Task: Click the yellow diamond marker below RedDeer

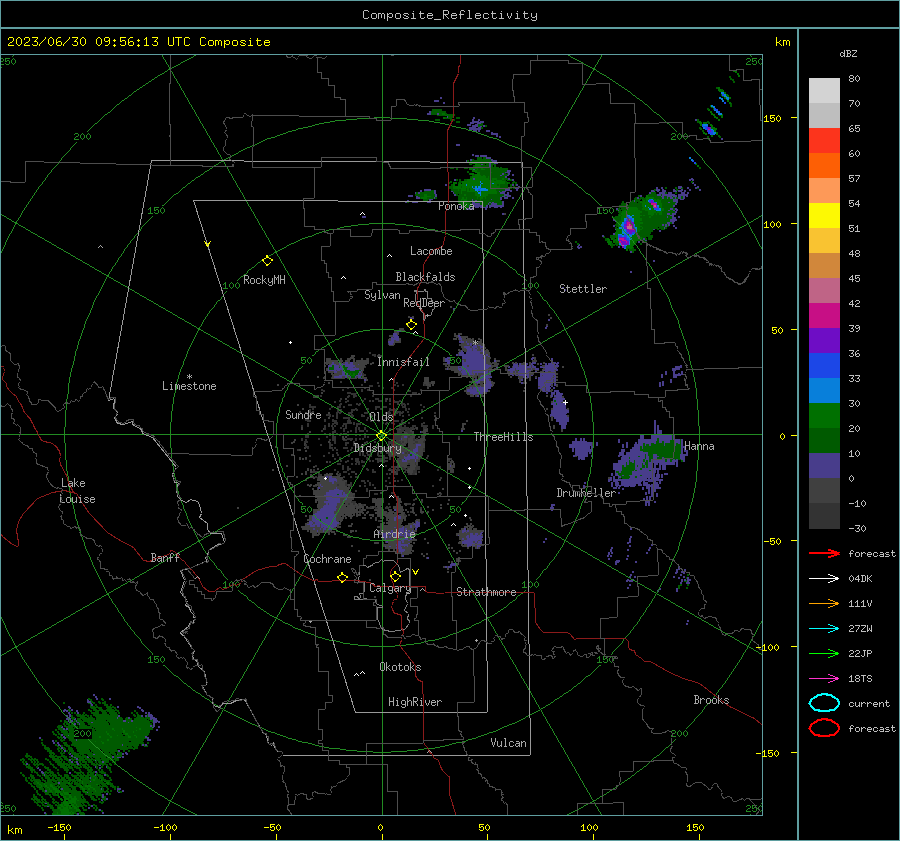Action: 411,325
